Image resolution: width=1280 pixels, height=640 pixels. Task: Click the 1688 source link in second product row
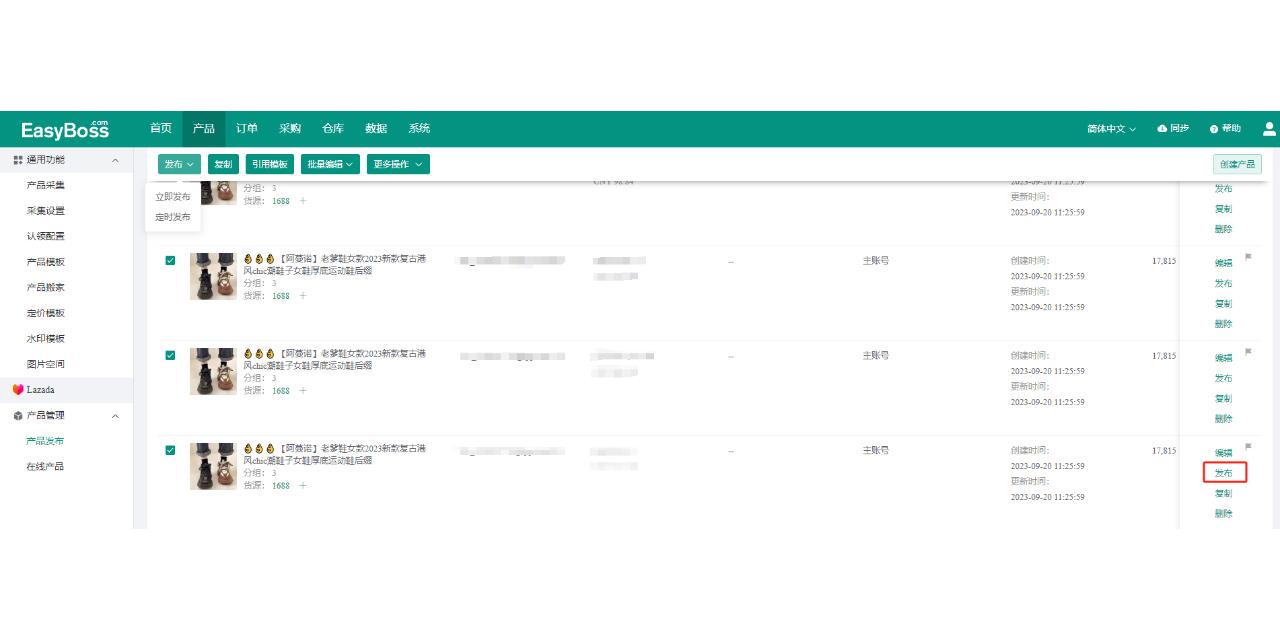click(x=281, y=296)
